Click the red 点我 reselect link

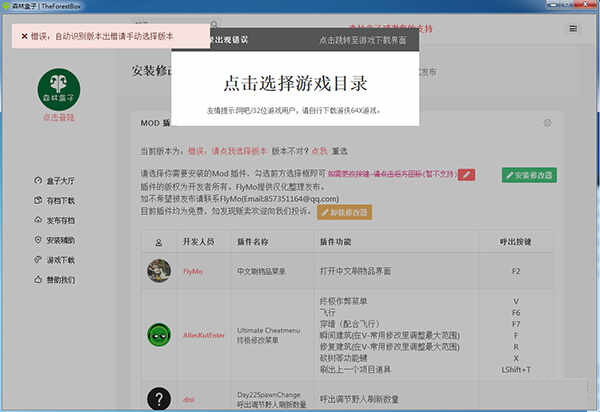[320, 151]
